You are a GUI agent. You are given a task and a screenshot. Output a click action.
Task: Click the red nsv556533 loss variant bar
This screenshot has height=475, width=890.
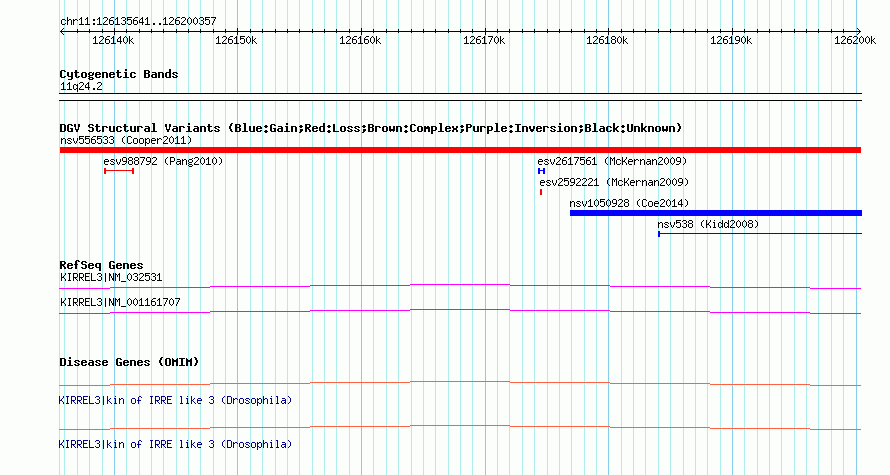click(x=460, y=150)
